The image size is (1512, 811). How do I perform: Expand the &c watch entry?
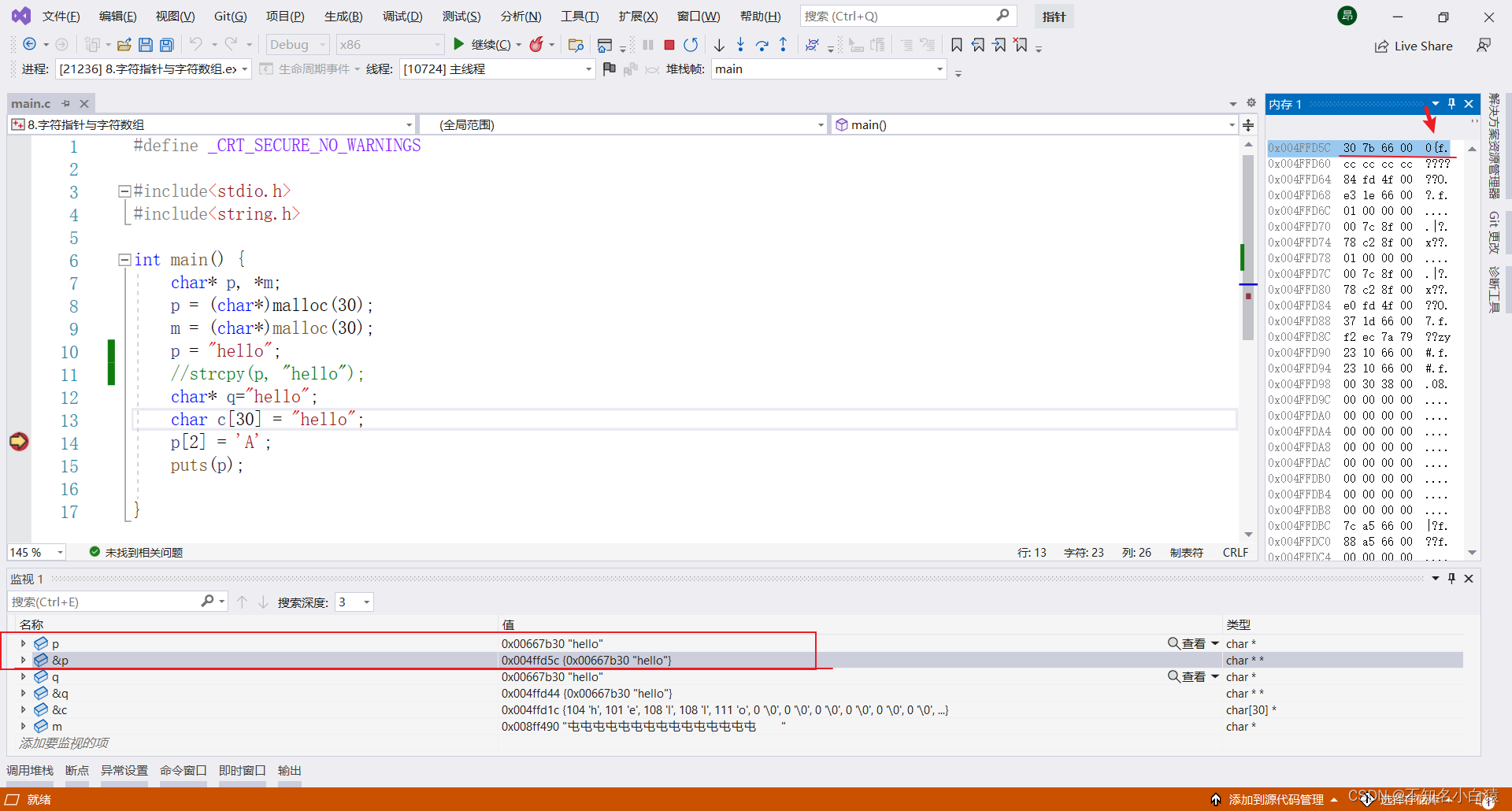point(24,710)
